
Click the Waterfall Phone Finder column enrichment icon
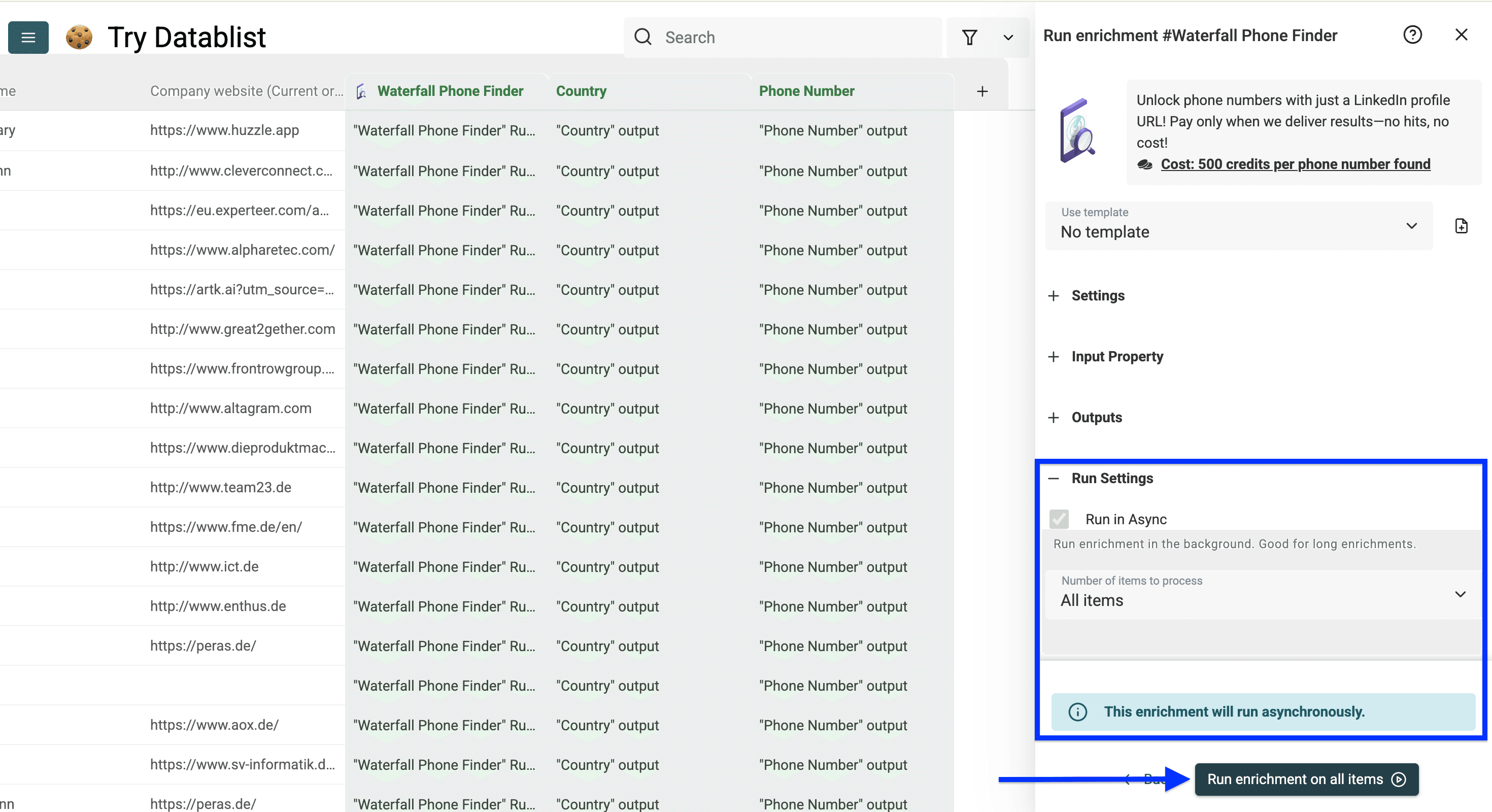click(361, 91)
